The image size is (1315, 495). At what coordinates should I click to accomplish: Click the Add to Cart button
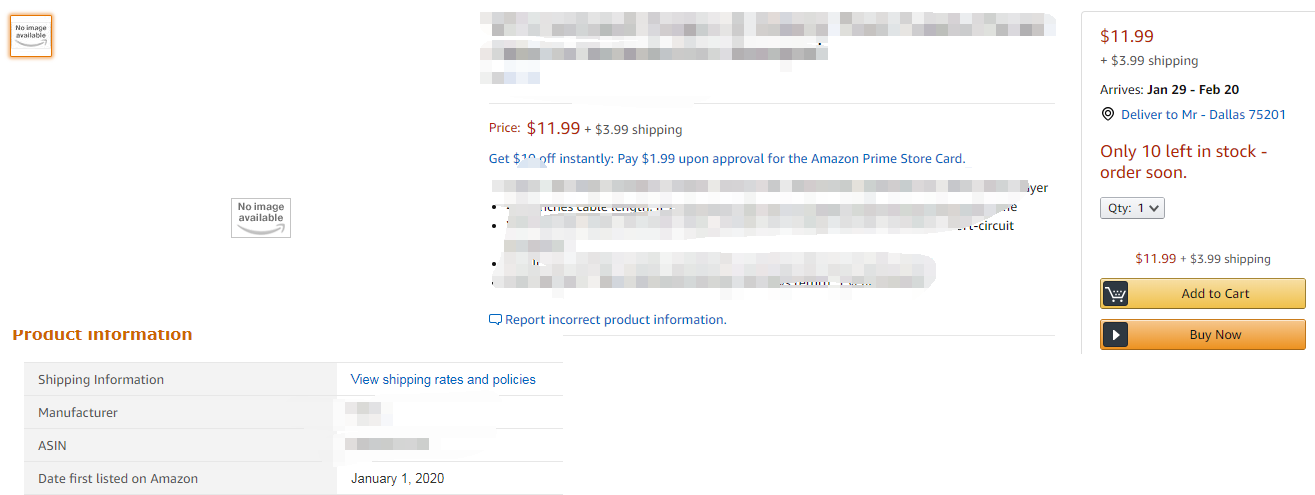1203,294
